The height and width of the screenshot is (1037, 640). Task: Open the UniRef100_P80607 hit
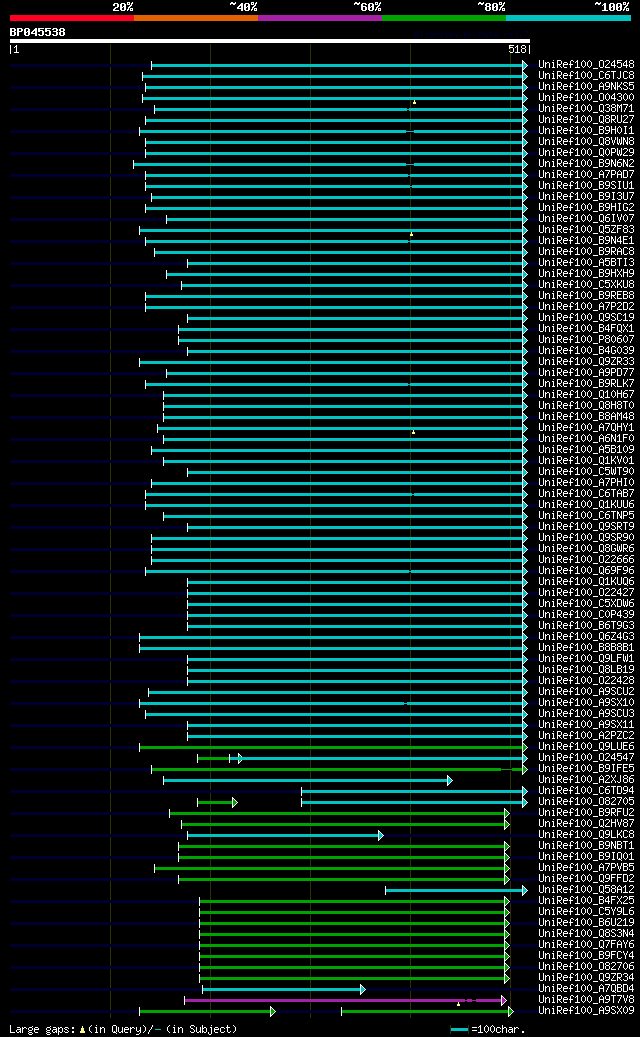point(586,339)
